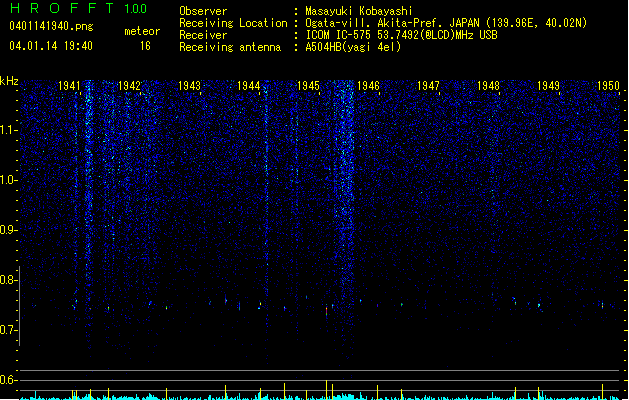Click the Receiving antenna field label

click(x=230, y=47)
